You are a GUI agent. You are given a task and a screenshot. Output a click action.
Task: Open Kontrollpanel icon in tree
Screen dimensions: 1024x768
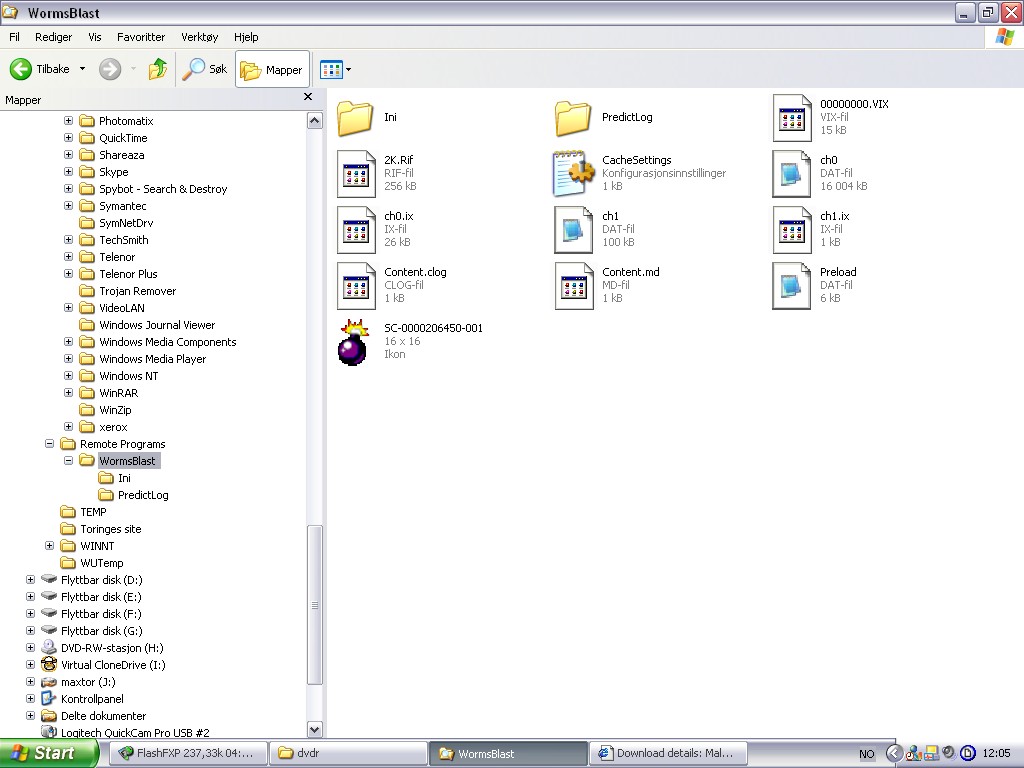click(x=49, y=699)
